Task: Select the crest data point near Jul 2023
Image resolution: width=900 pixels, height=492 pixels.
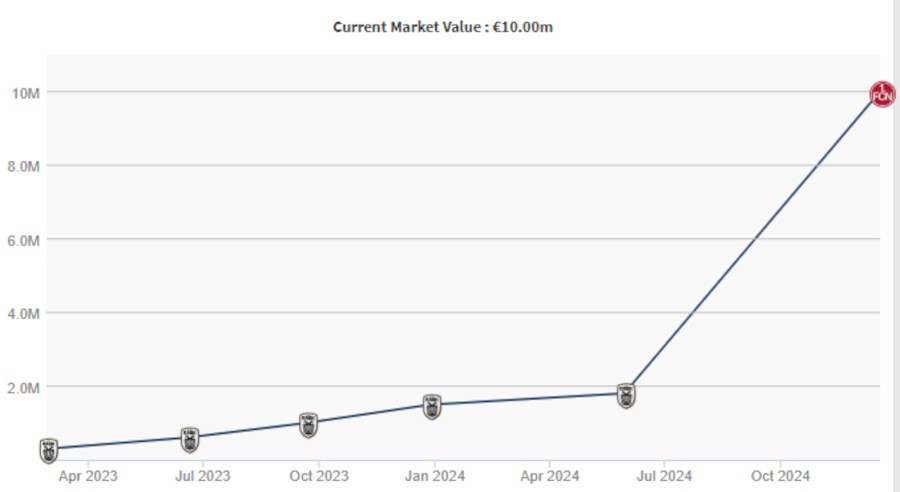Action: click(x=189, y=439)
